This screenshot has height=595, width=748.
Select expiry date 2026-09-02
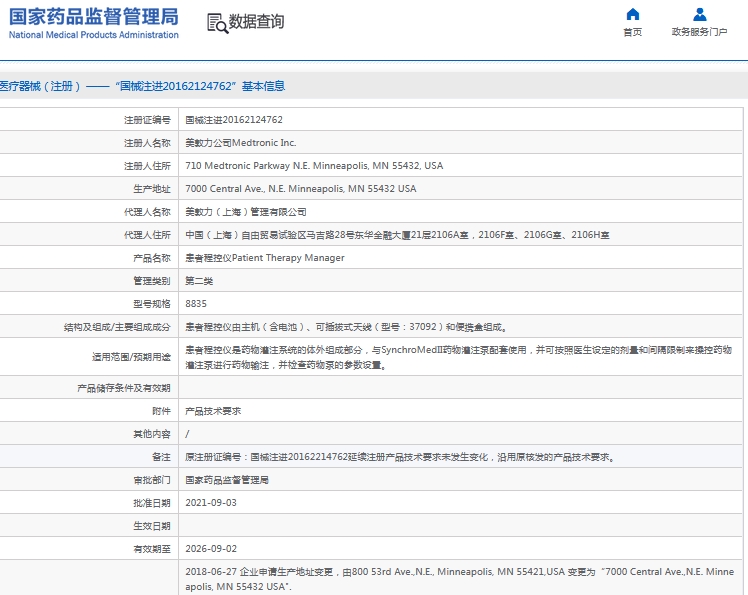211,549
